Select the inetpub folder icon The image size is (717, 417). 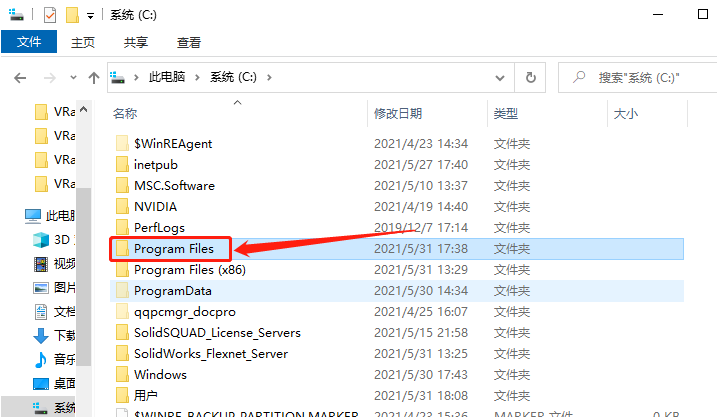pos(122,165)
